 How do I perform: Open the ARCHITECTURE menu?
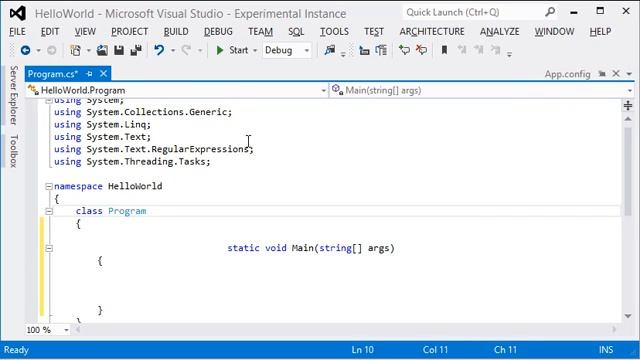(432, 31)
